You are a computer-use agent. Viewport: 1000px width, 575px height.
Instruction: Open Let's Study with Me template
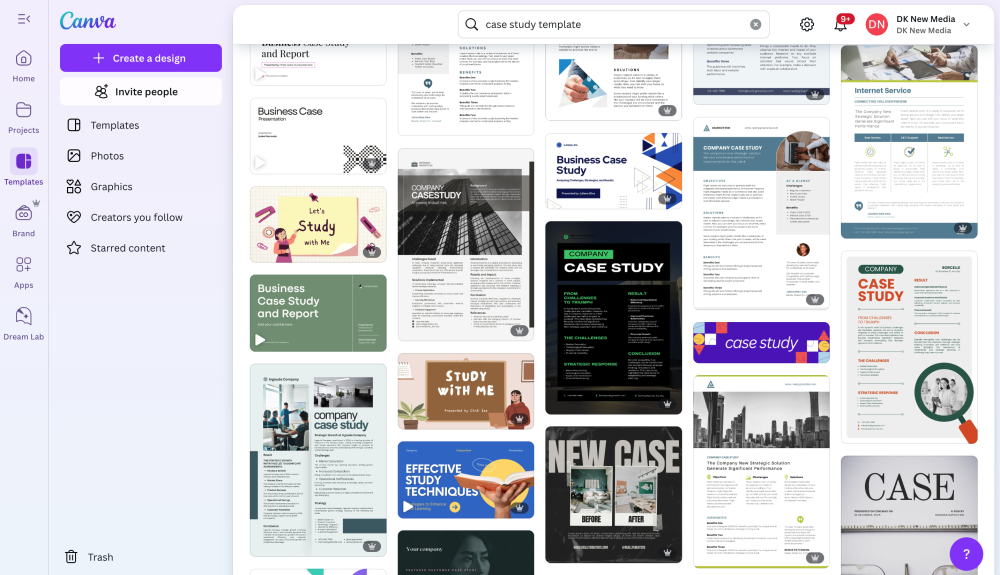pos(318,224)
